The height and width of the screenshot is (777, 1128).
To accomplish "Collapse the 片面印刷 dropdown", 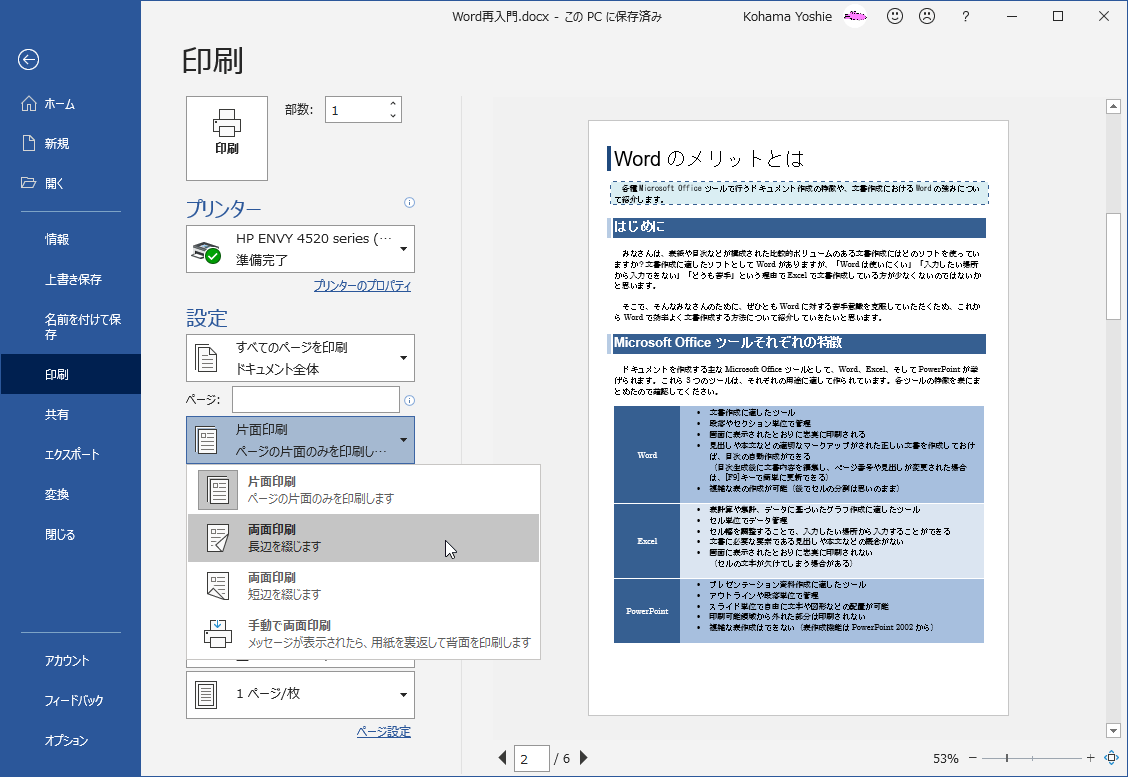I will (300, 440).
